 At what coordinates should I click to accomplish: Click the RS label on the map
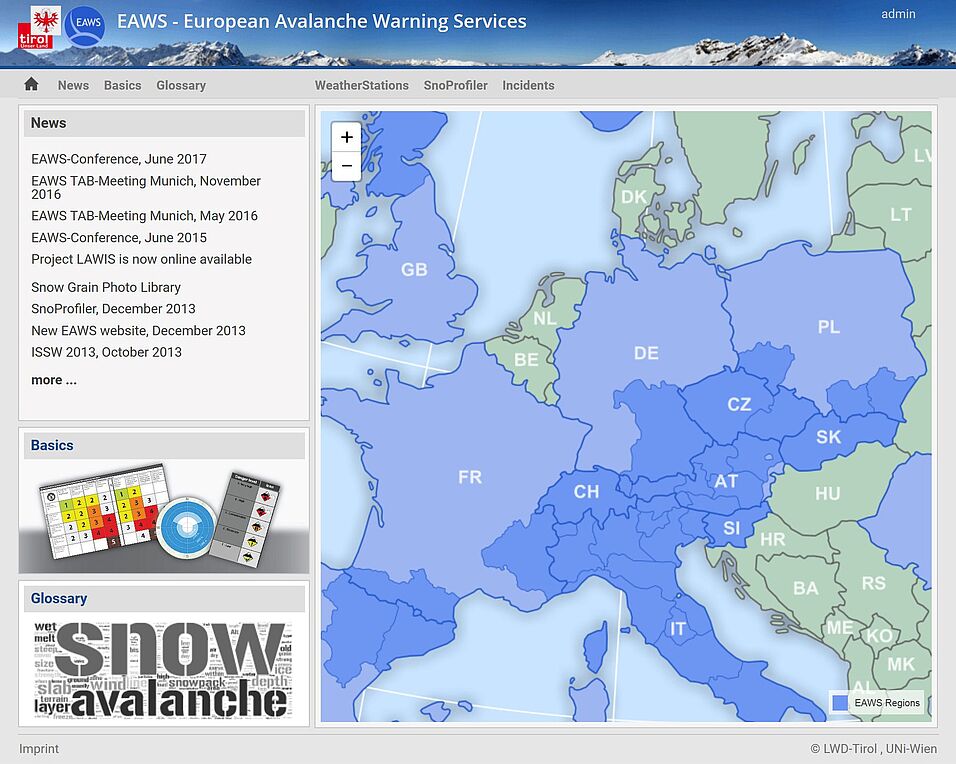[x=874, y=583]
